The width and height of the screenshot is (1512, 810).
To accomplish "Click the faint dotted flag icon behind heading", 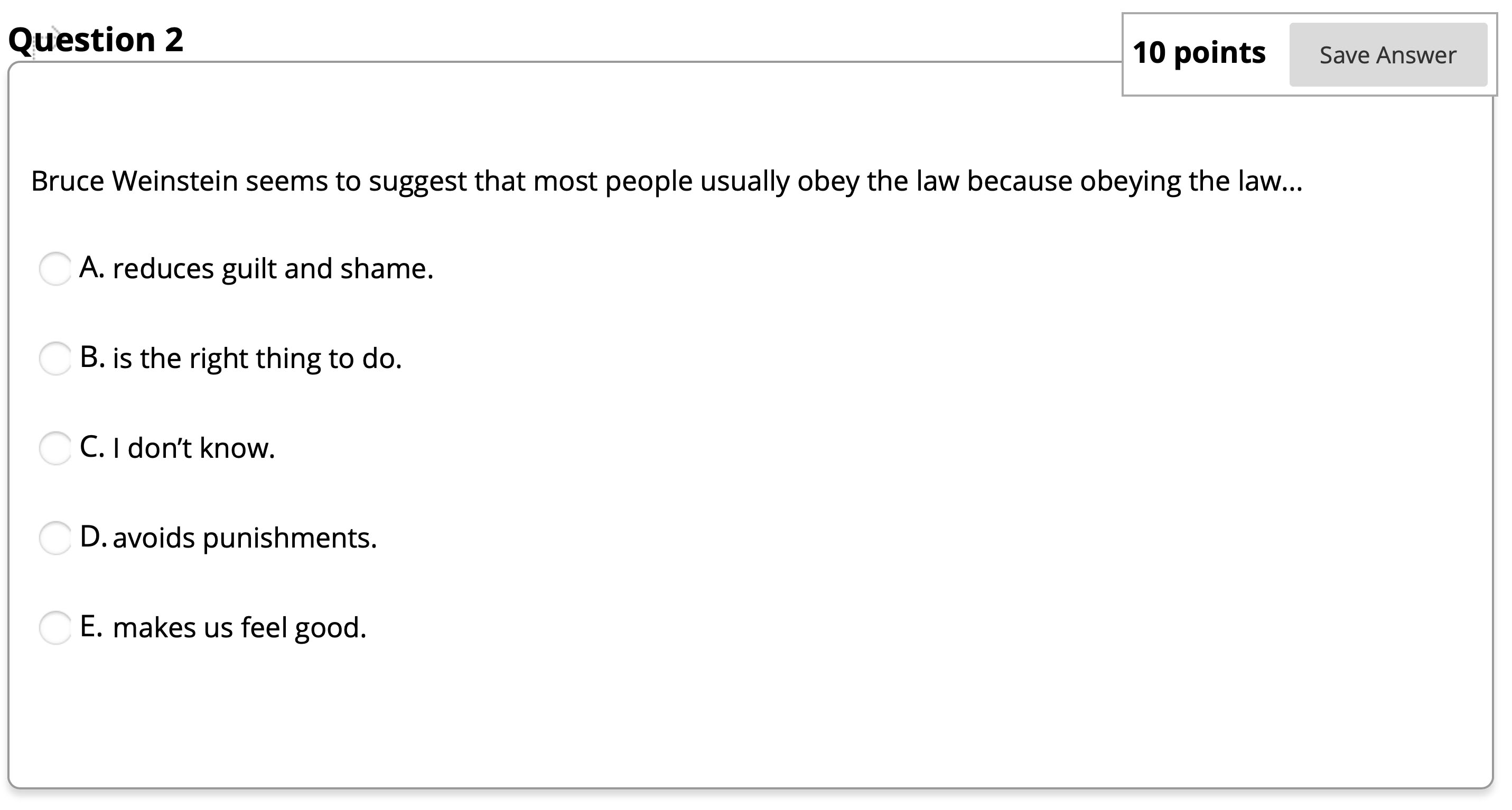I will pos(47,41).
